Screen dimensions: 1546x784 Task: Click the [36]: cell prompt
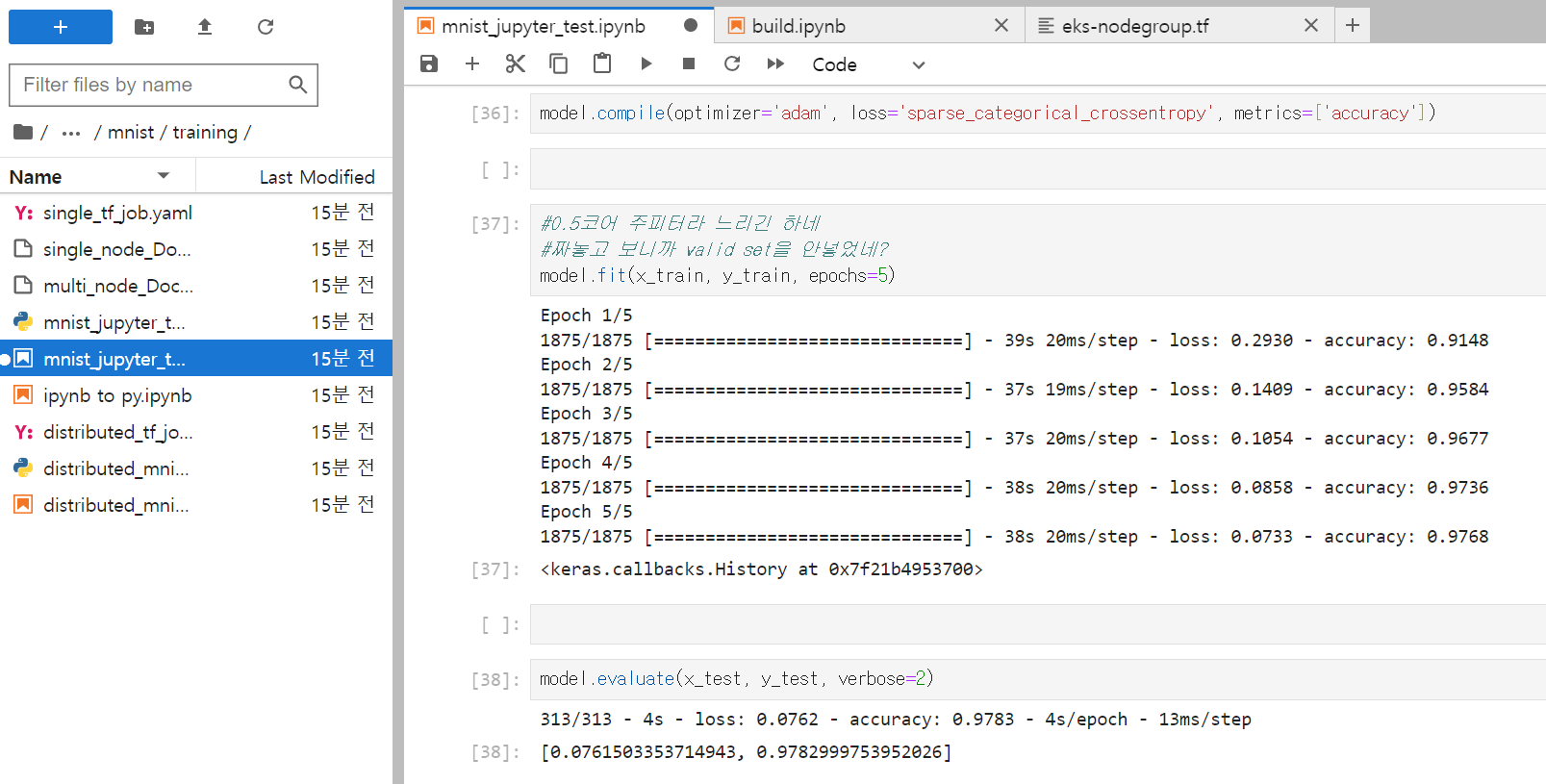coord(494,114)
